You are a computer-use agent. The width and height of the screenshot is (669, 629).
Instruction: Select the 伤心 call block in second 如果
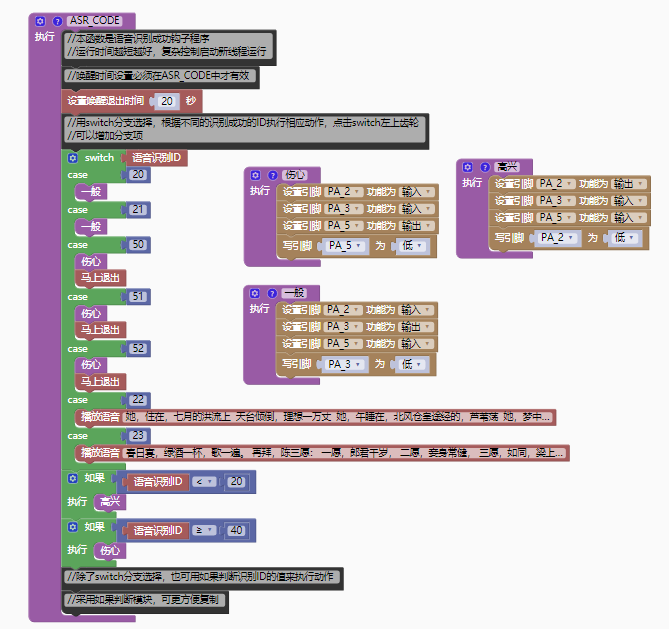pos(110,550)
